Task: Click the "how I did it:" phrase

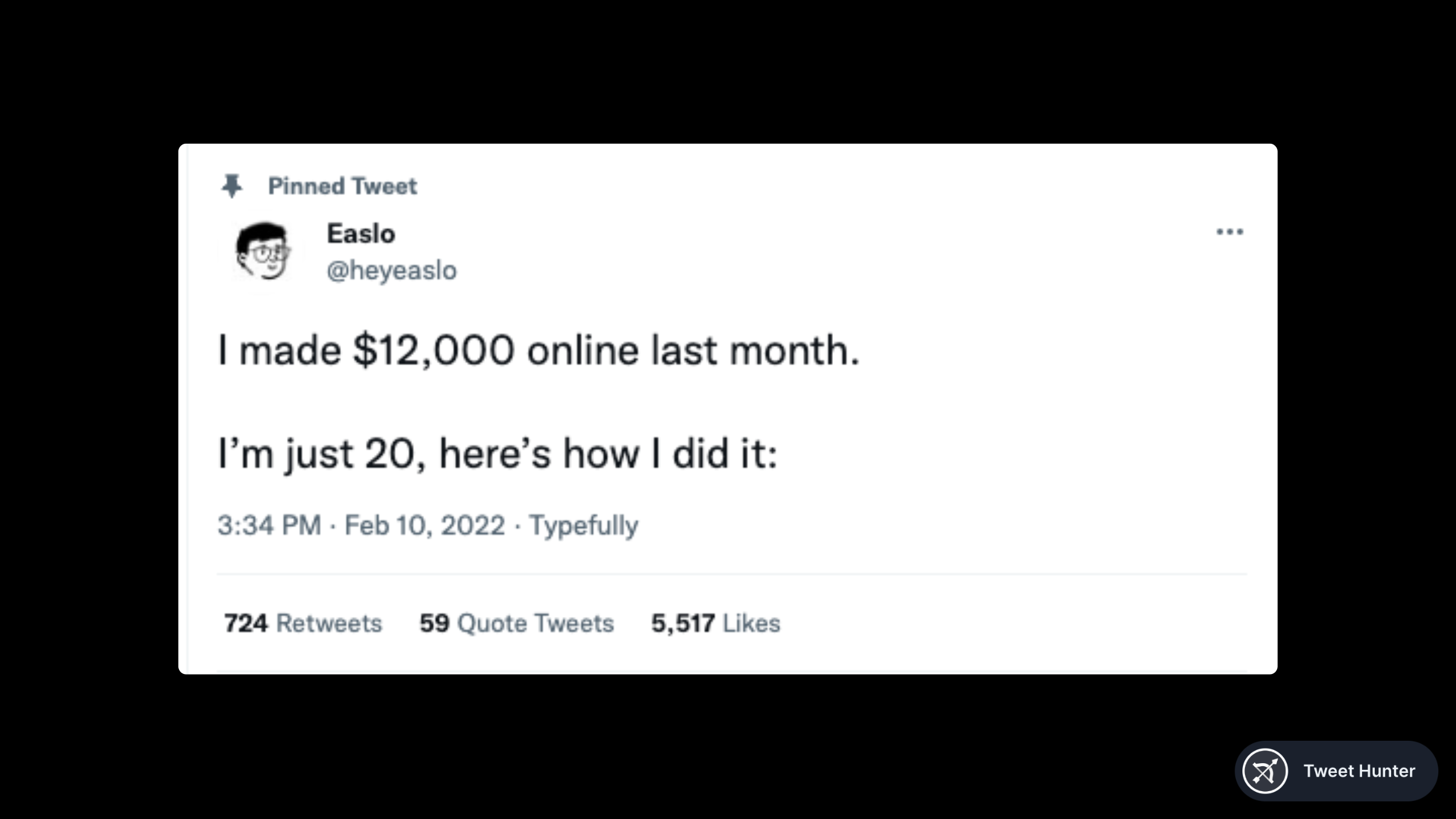Action: [x=670, y=454]
